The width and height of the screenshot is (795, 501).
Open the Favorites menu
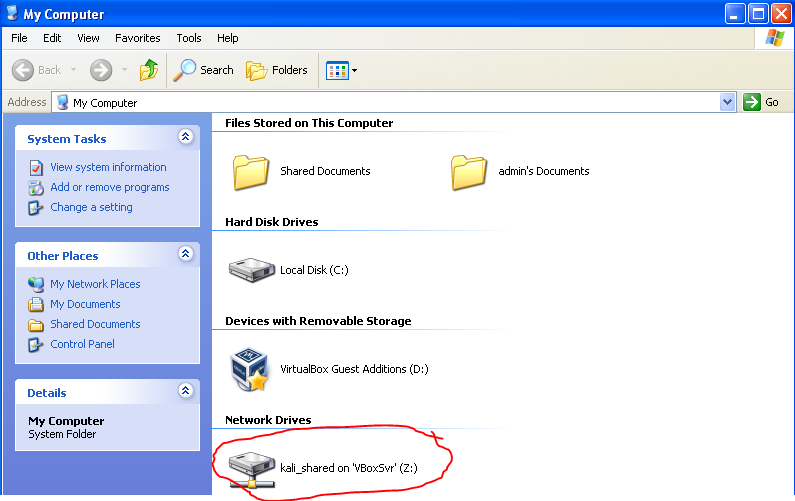137,38
